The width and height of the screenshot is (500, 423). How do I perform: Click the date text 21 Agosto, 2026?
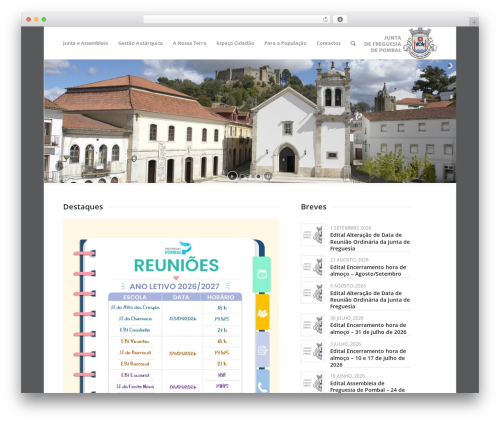coord(349,260)
